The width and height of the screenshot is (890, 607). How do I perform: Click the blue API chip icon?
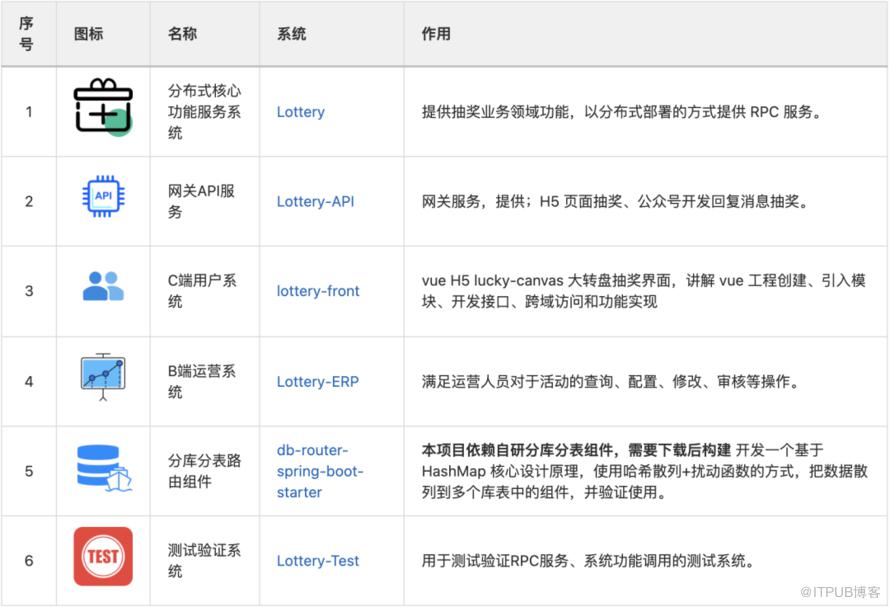103,196
